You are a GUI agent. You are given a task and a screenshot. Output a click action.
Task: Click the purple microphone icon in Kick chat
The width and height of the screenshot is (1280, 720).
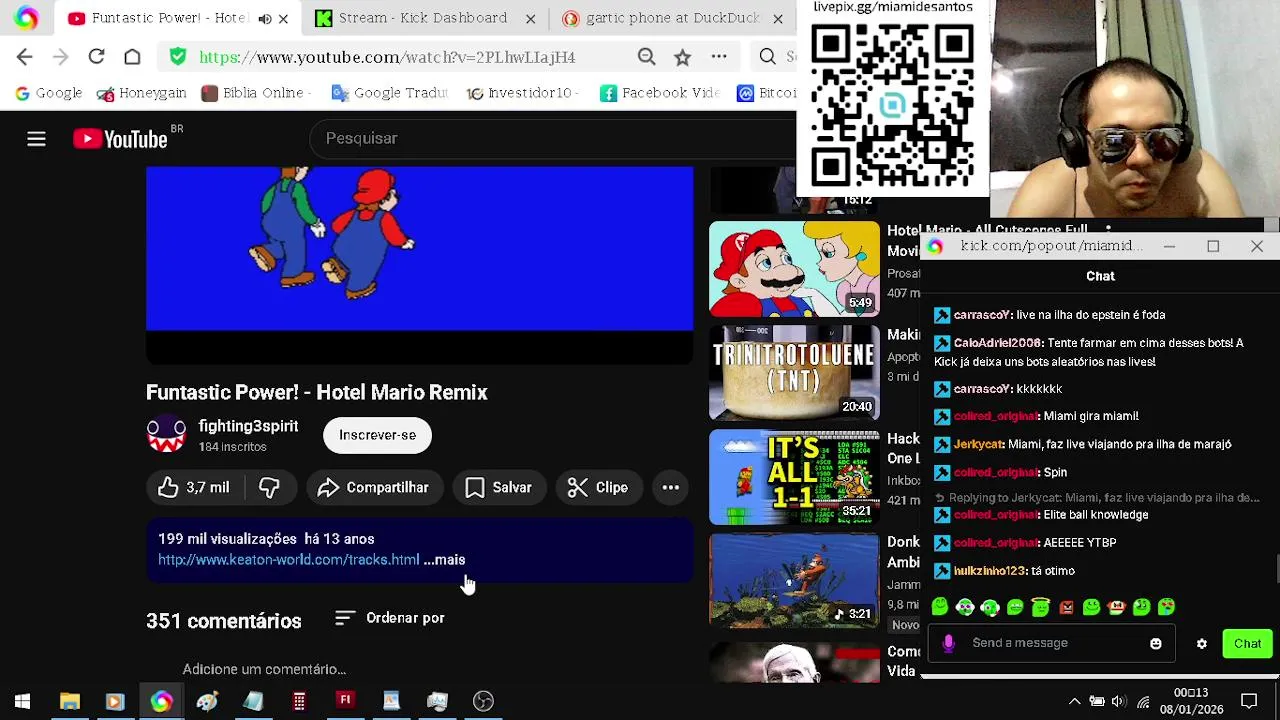[948, 643]
